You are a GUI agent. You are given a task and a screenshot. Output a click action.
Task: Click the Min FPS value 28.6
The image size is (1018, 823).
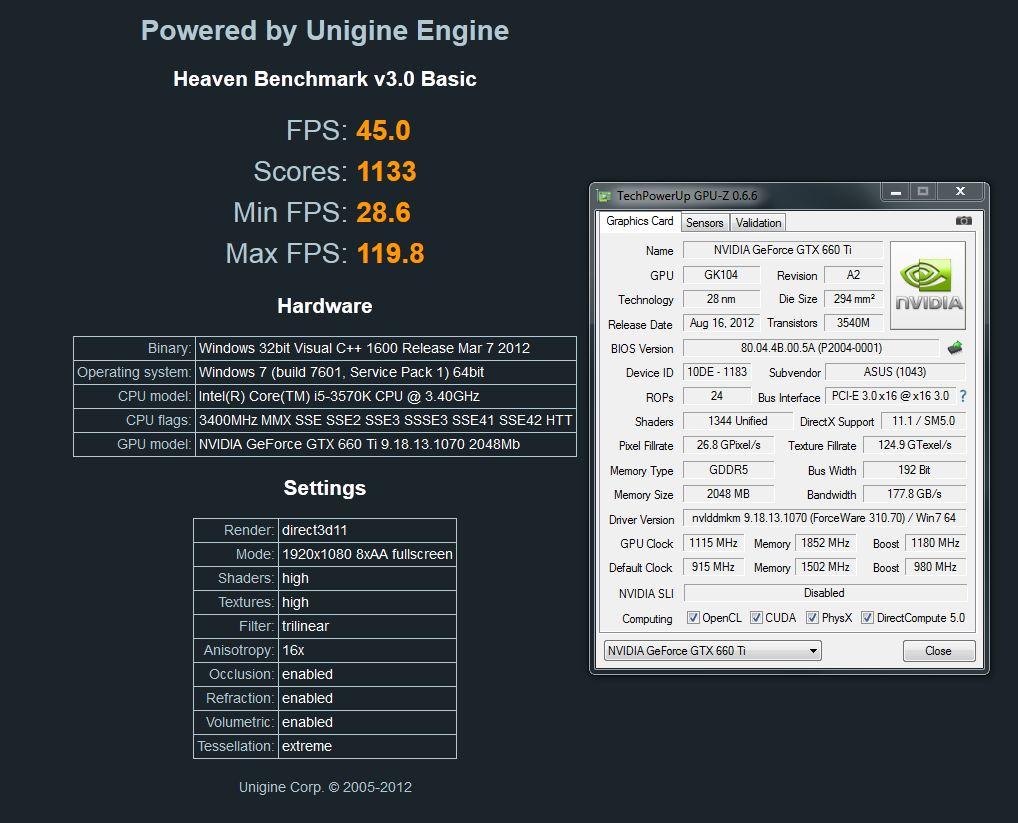(383, 212)
